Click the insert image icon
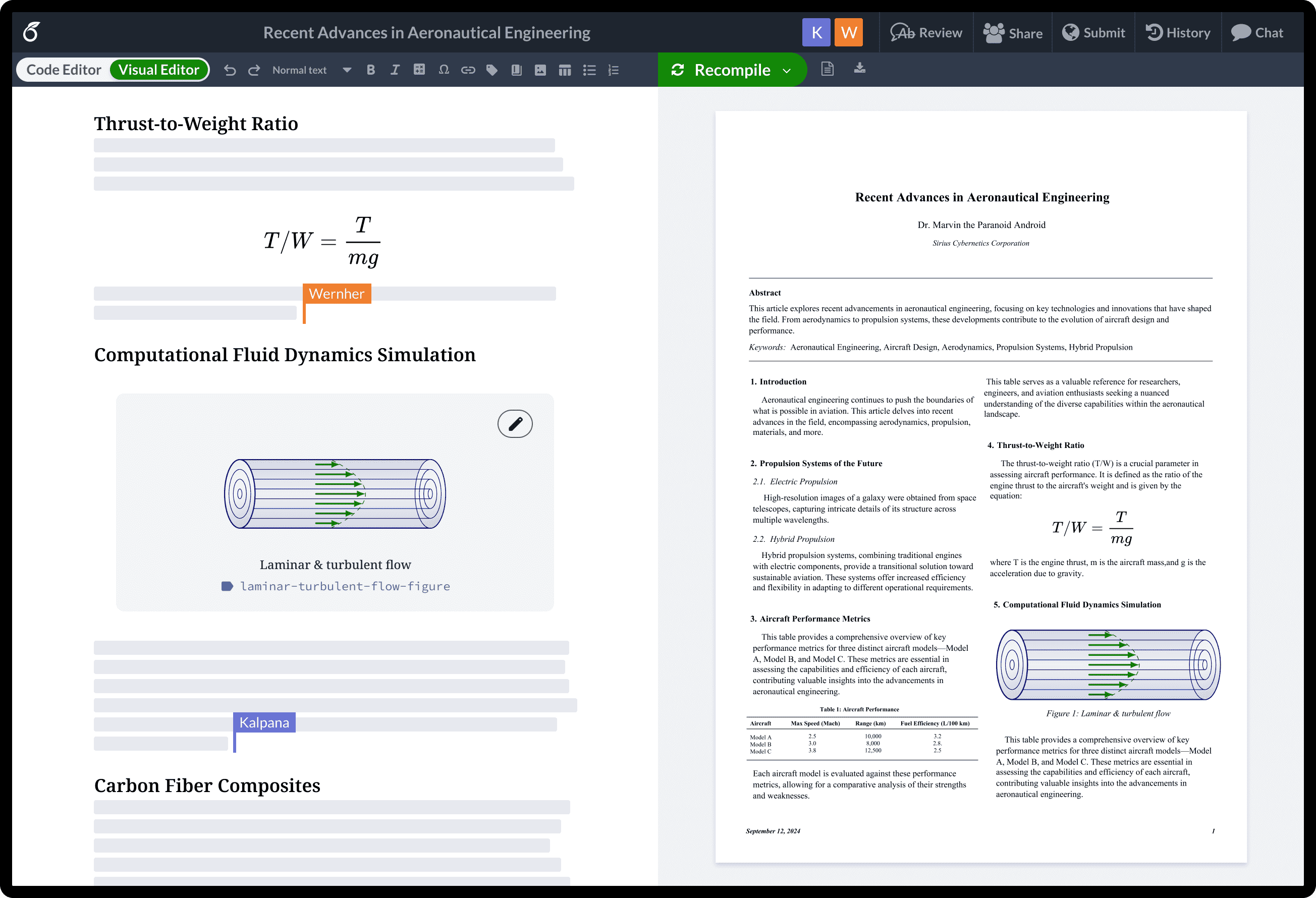 [x=541, y=69]
